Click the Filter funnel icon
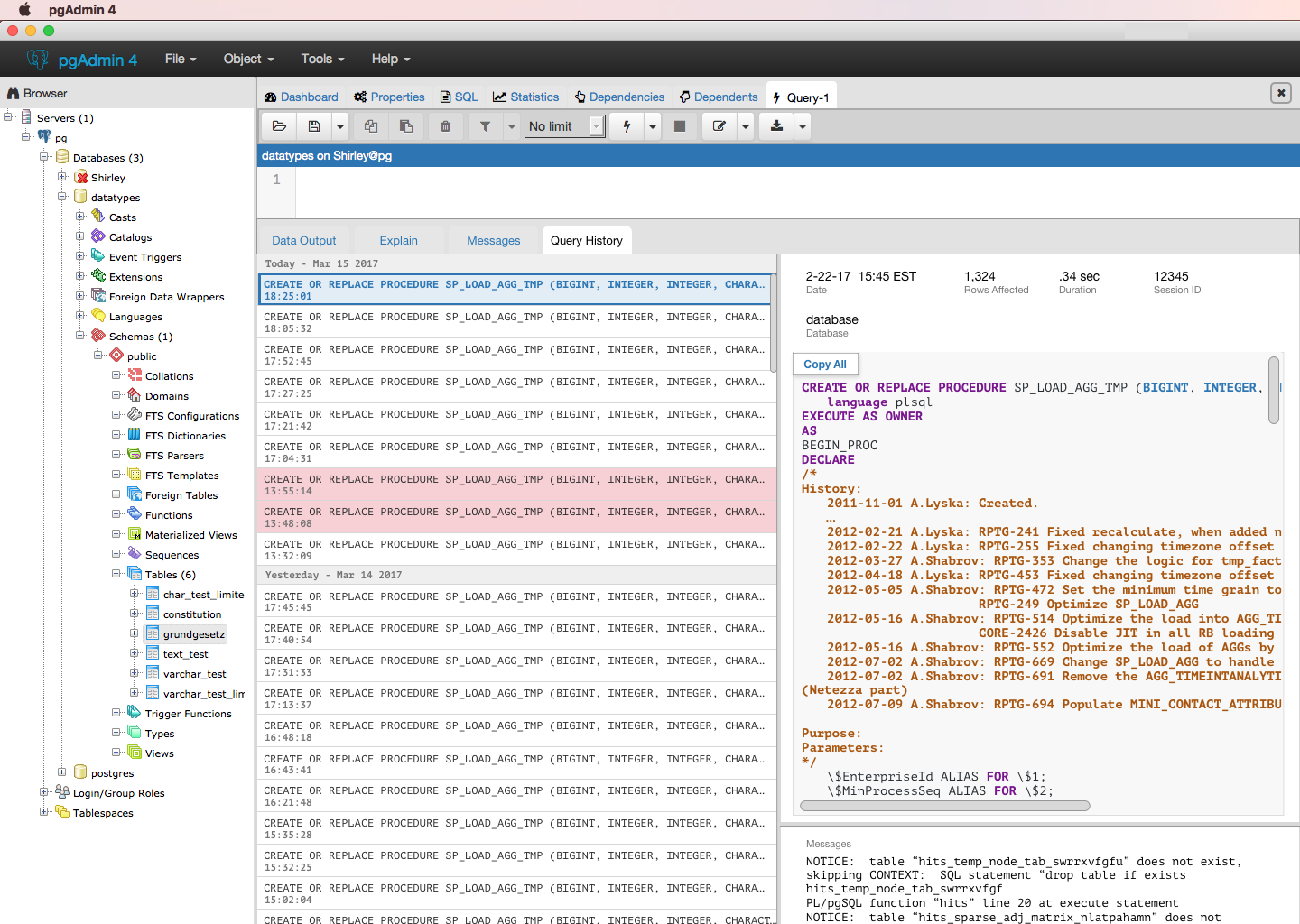Viewport: 1300px width, 924px height. pos(485,126)
